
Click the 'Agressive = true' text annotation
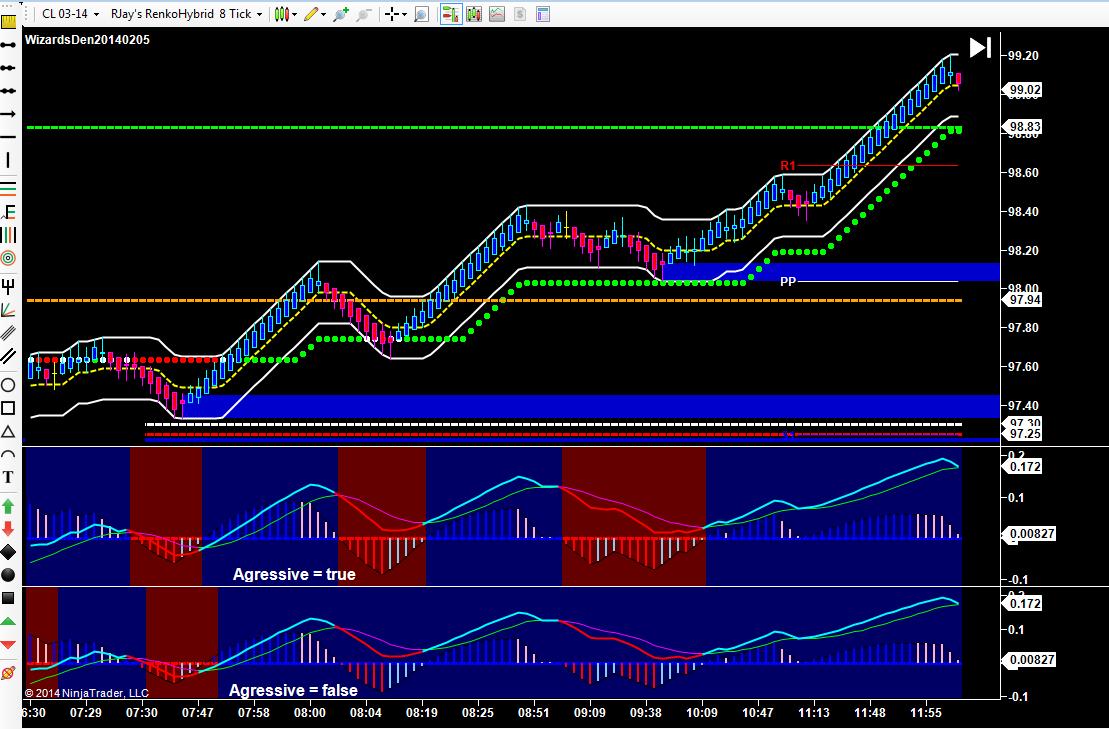[294, 574]
